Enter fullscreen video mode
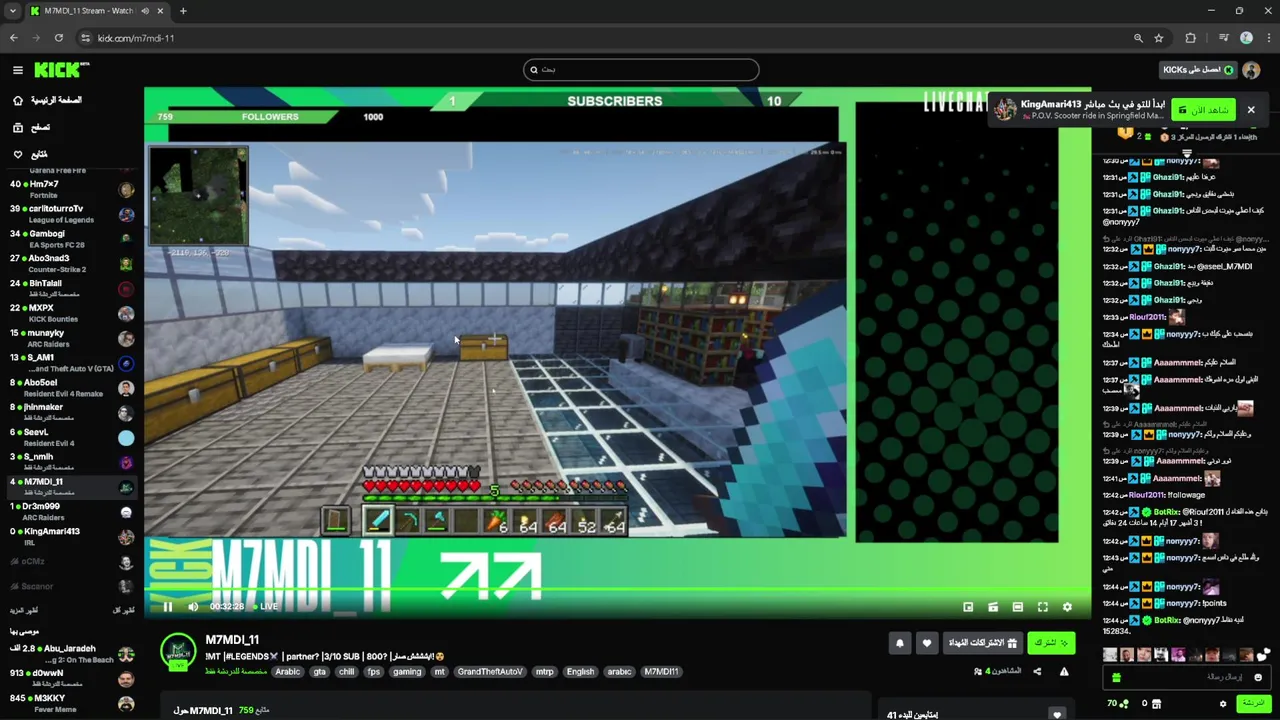Screen dimensions: 1280x720 coord(1042,607)
